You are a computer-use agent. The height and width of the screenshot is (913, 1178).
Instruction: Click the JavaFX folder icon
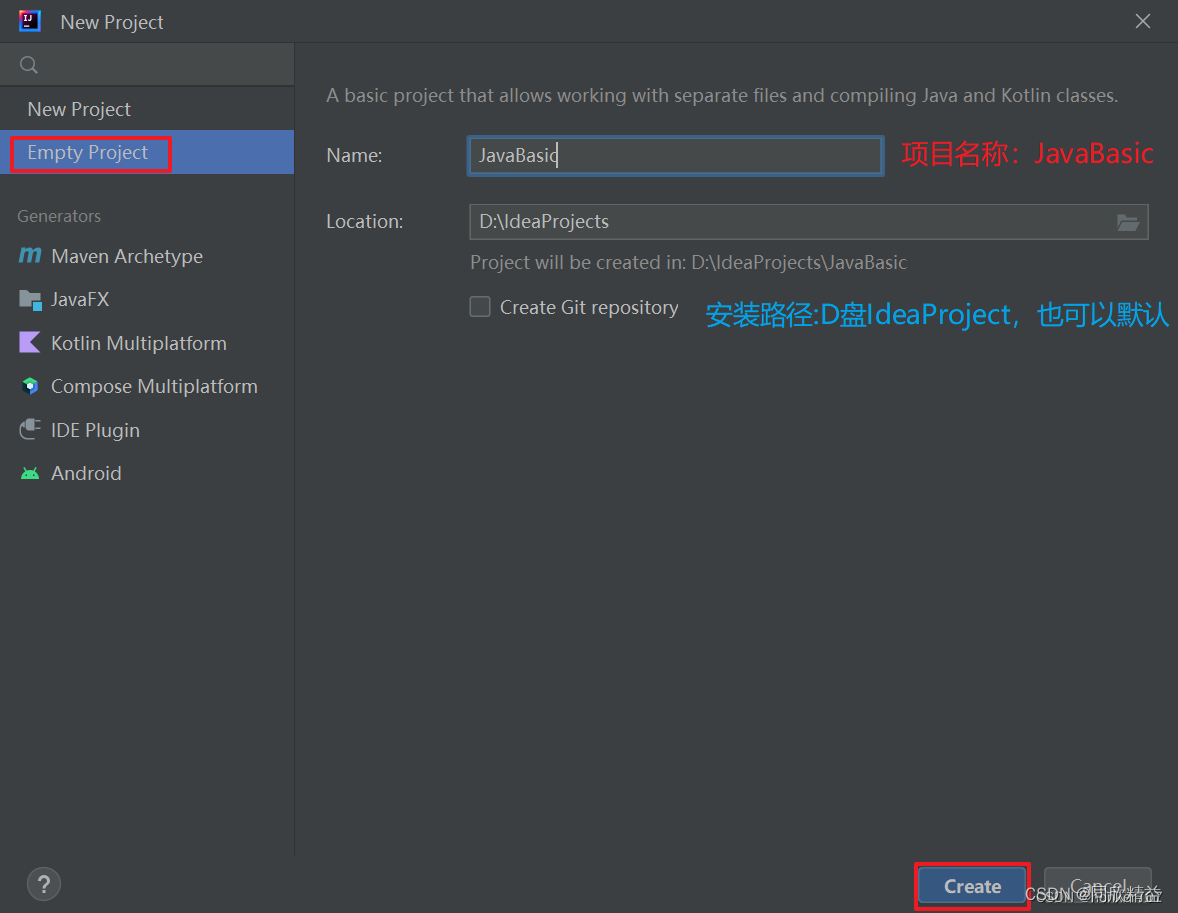point(30,299)
